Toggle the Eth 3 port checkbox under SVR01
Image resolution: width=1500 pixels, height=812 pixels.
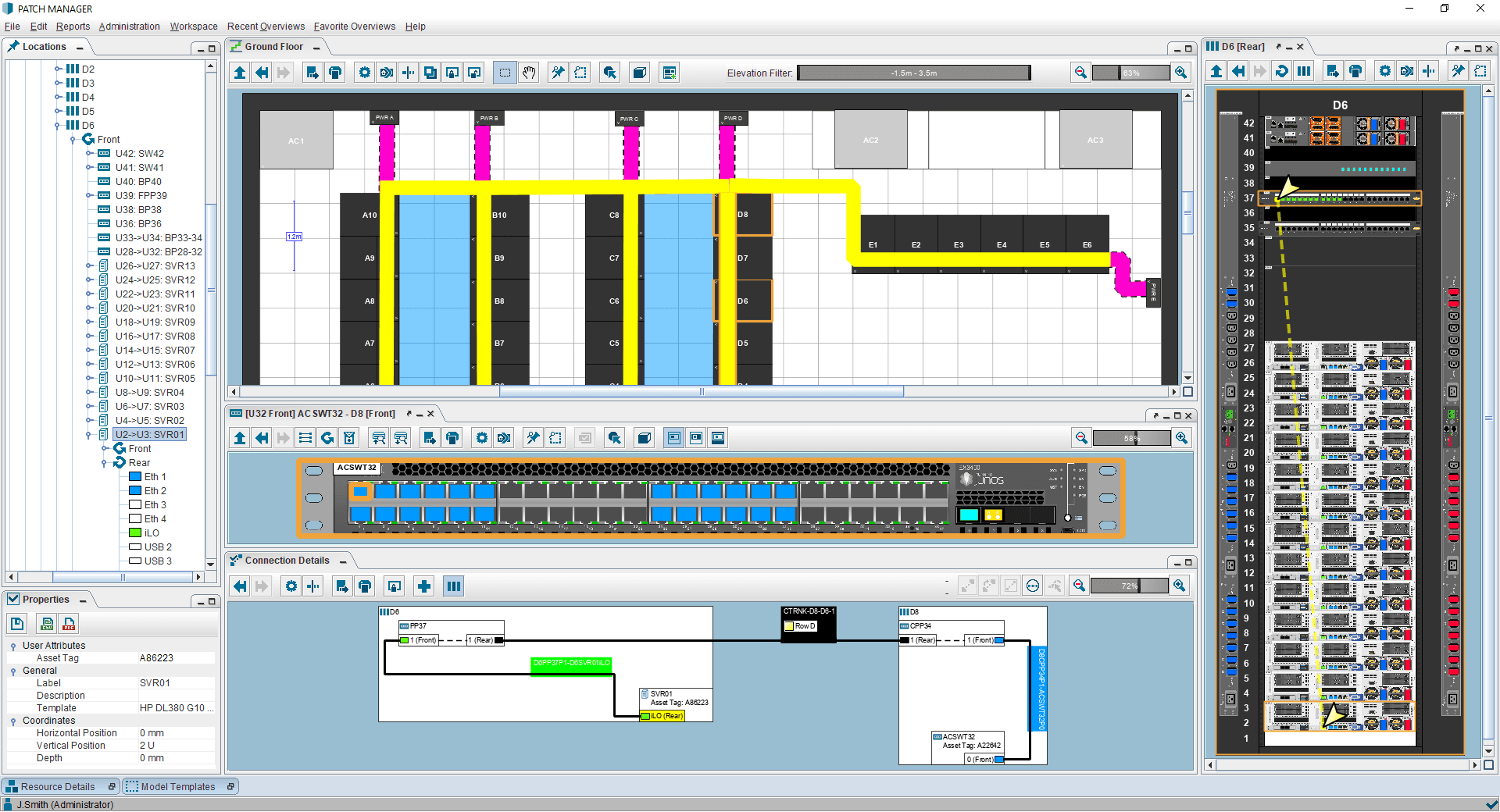pyautogui.click(x=135, y=505)
